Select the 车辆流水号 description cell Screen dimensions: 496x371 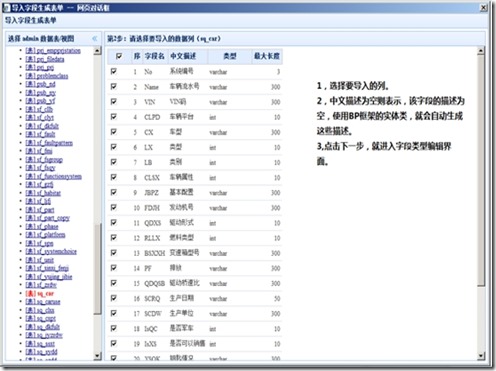[184, 86]
